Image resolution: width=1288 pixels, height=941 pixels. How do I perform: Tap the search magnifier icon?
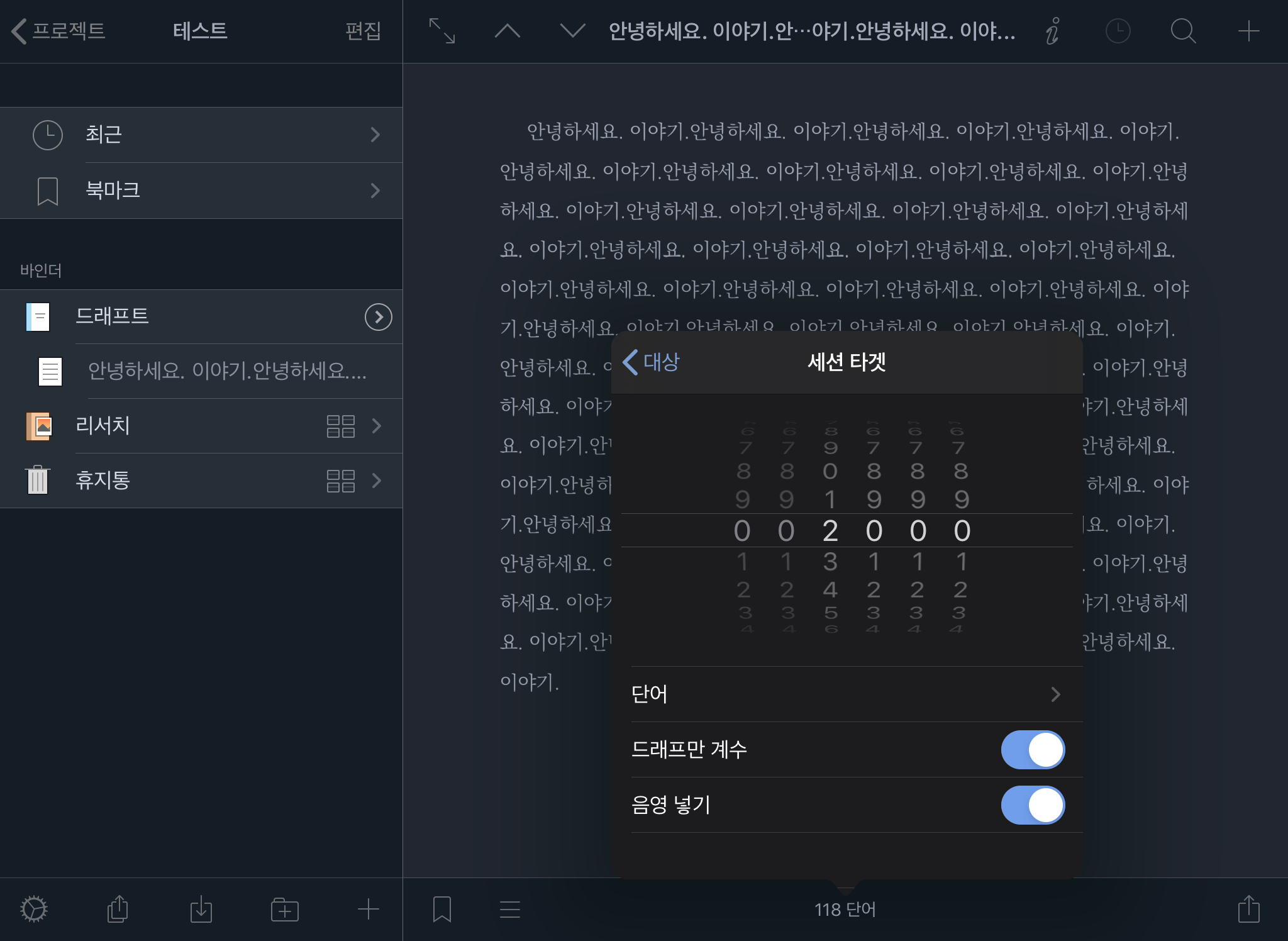pyautogui.click(x=1183, y=31)
